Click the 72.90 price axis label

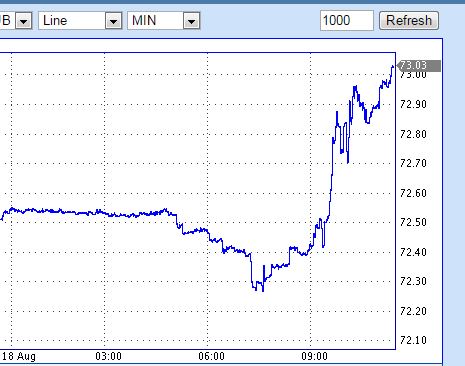point(413,105)
